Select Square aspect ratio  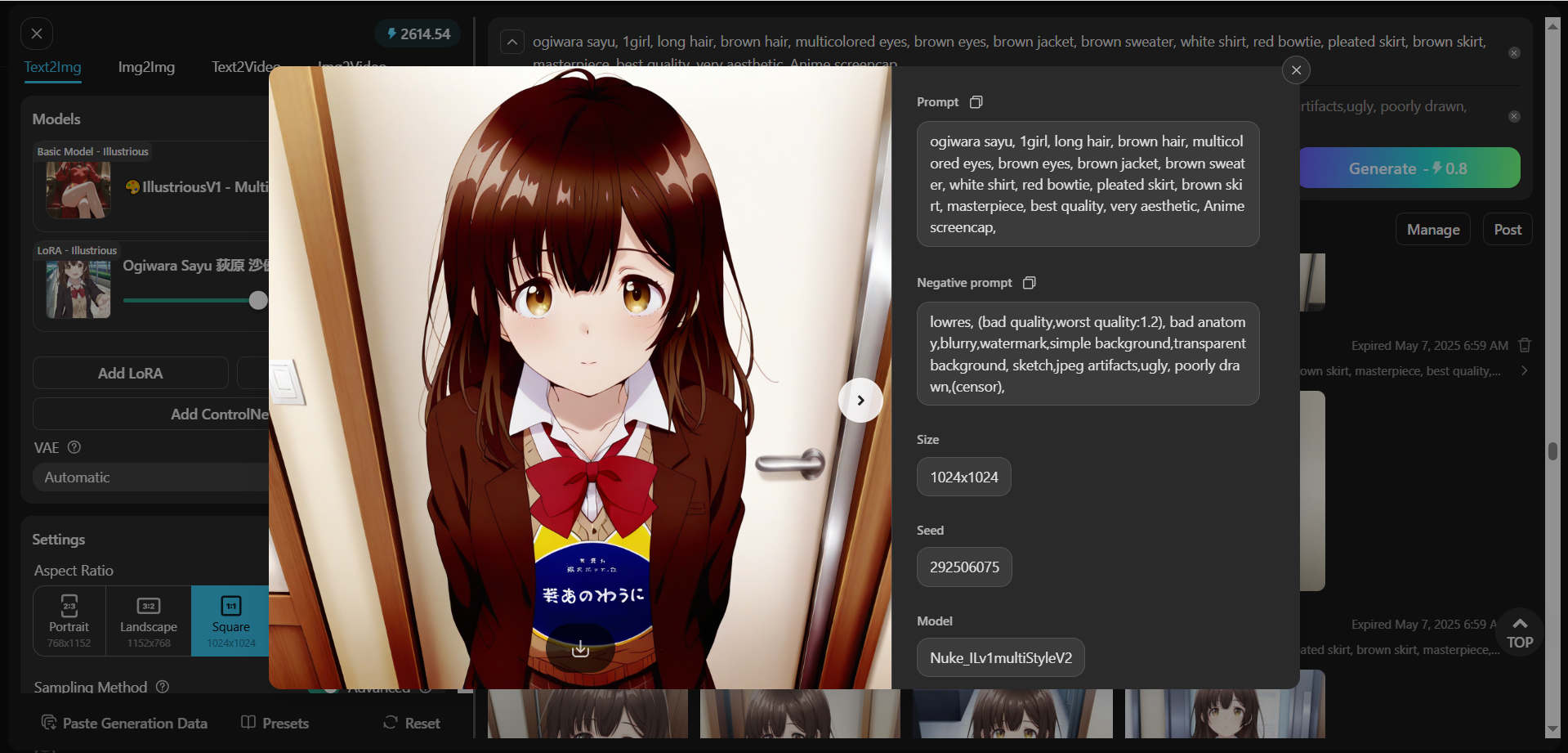pyautogui.click(x=230, y=621)
